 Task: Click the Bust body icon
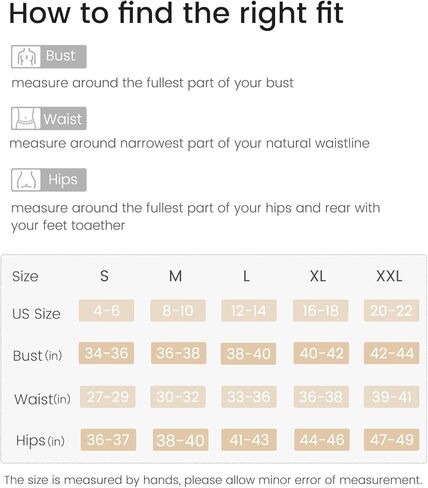26,57
